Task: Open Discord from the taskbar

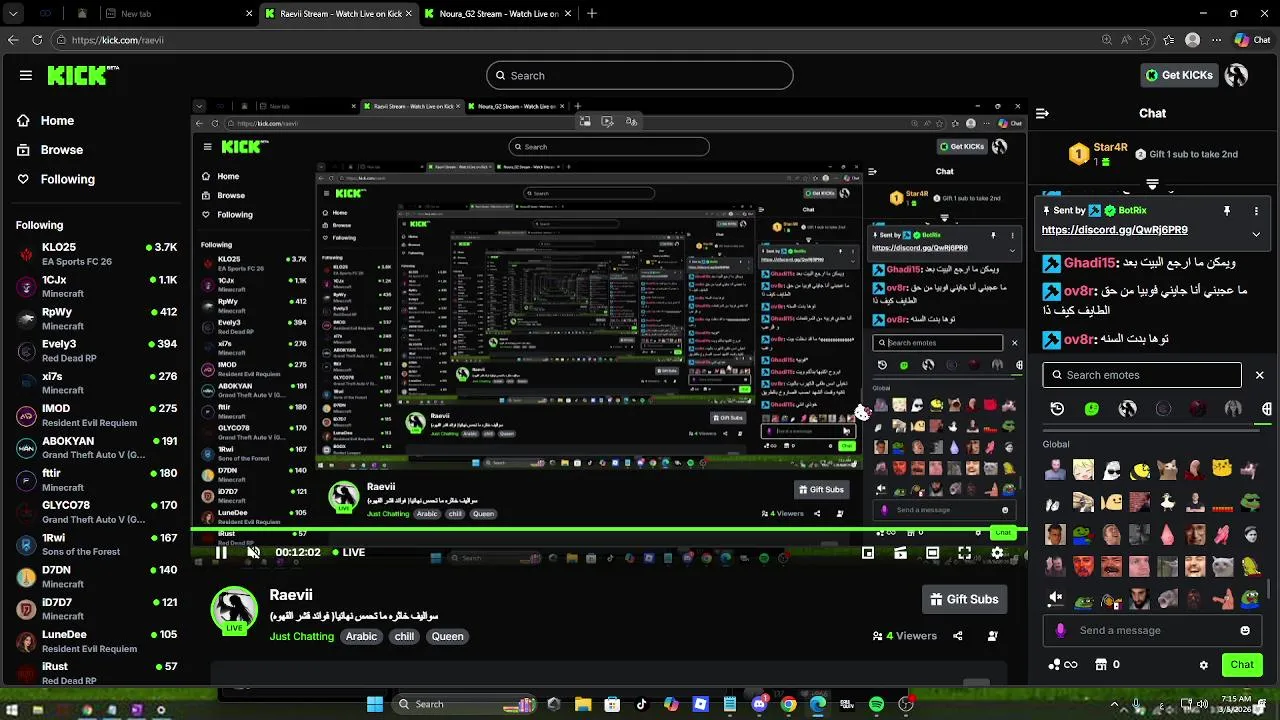Action: [759, 704]
